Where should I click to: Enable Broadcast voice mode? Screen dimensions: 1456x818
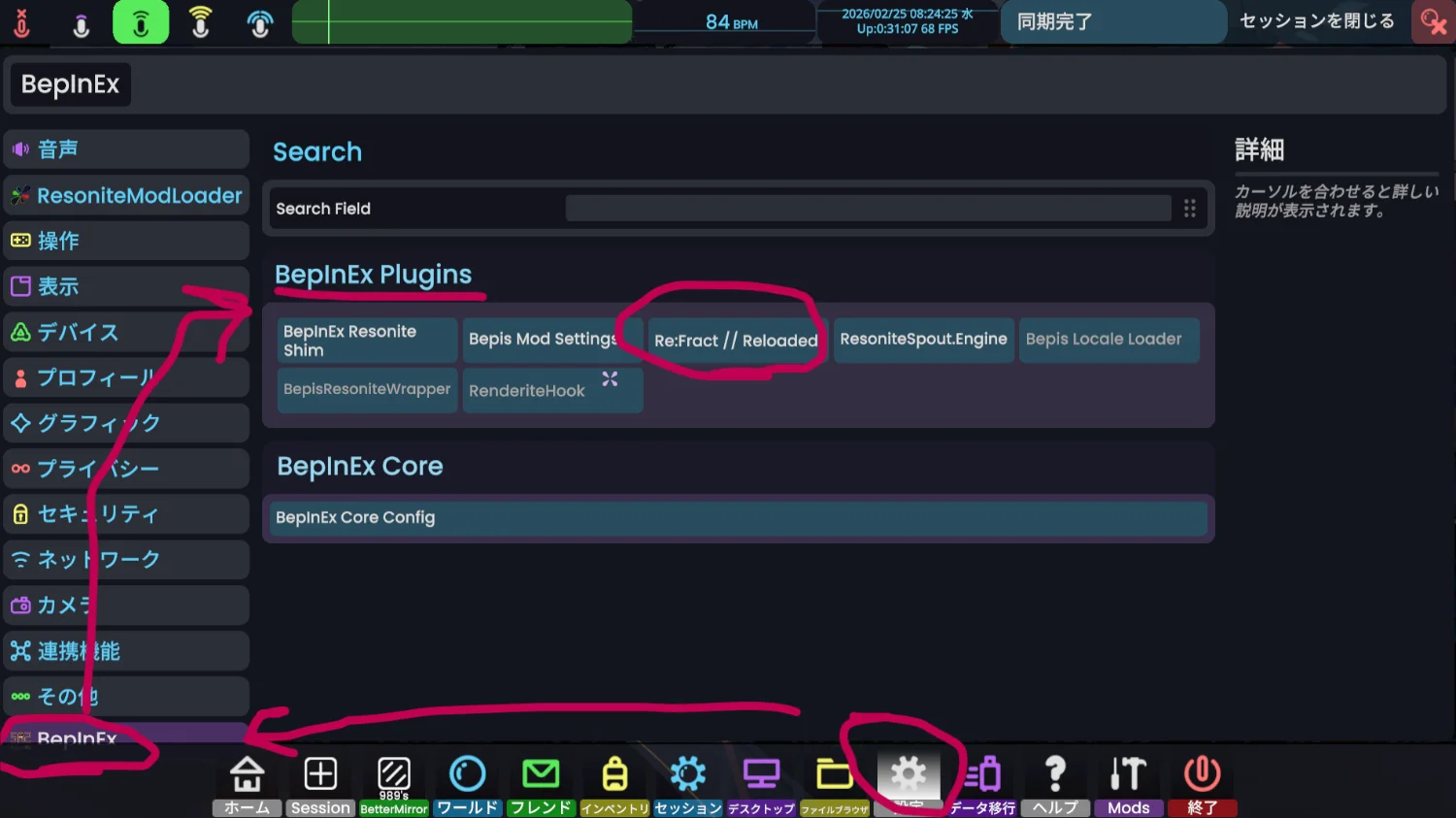tap(259, 22)
